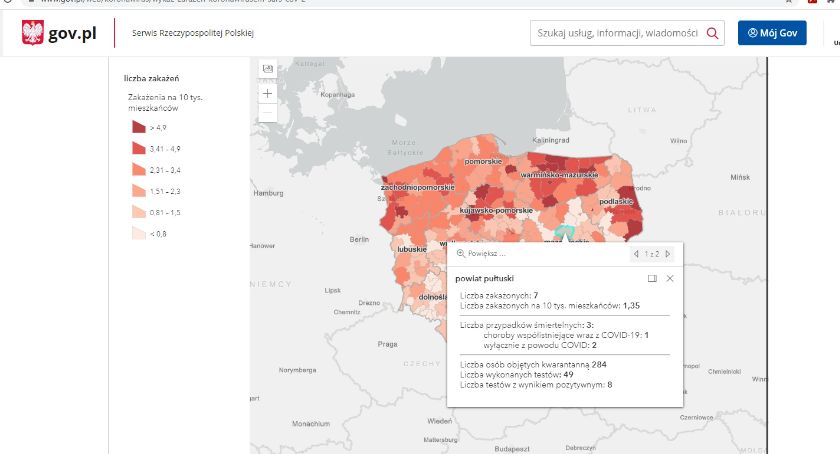The width and height of the screenshot is (840, 454).
Task: Click the gov.pl text logo
Action: tap(72, 33)
